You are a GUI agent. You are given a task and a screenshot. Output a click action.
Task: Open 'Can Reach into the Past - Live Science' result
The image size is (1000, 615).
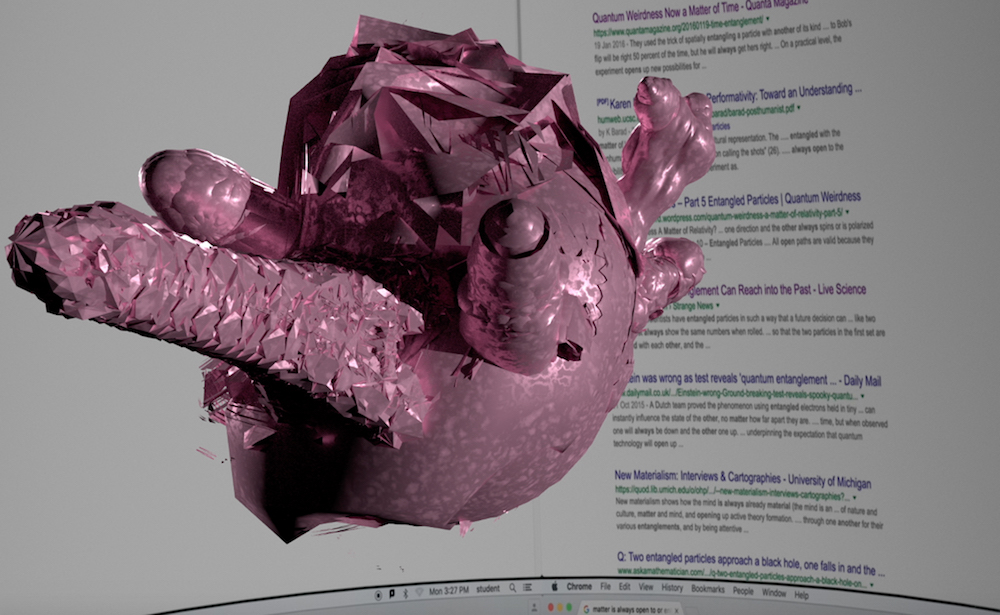[x=777, y=290]
